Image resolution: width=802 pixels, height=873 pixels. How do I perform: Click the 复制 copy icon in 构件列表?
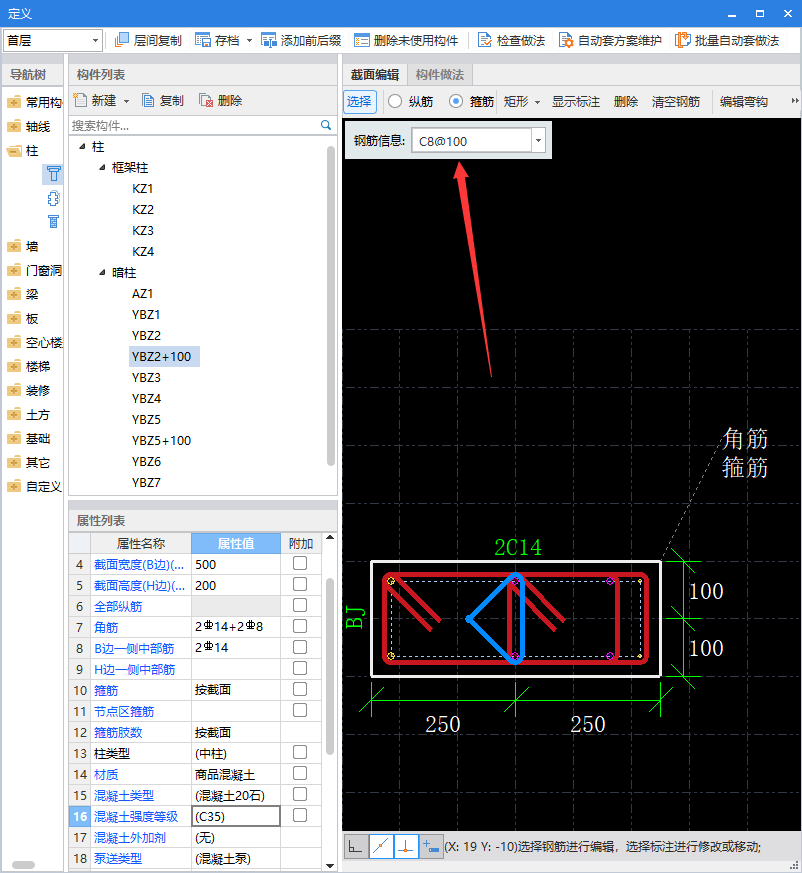tap(148, 100)
